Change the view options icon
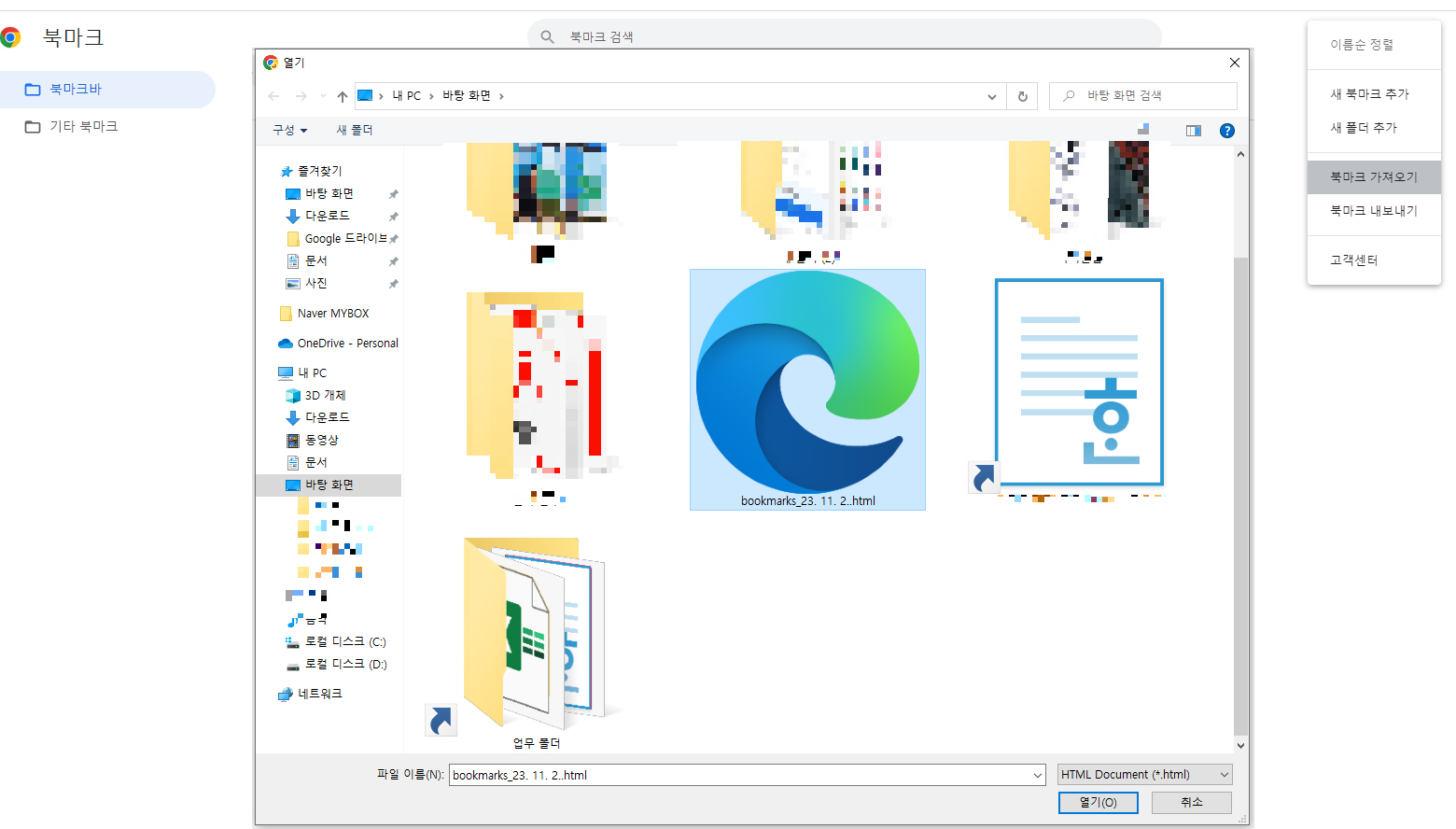1456x829 pixels. tap(1143, 130)
